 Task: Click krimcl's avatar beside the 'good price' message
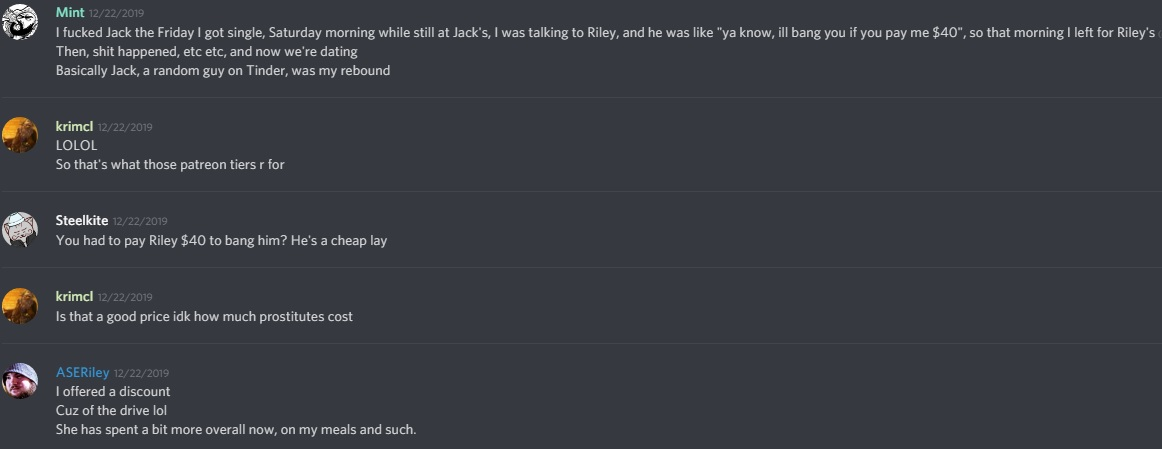click(x=20, y=306)
